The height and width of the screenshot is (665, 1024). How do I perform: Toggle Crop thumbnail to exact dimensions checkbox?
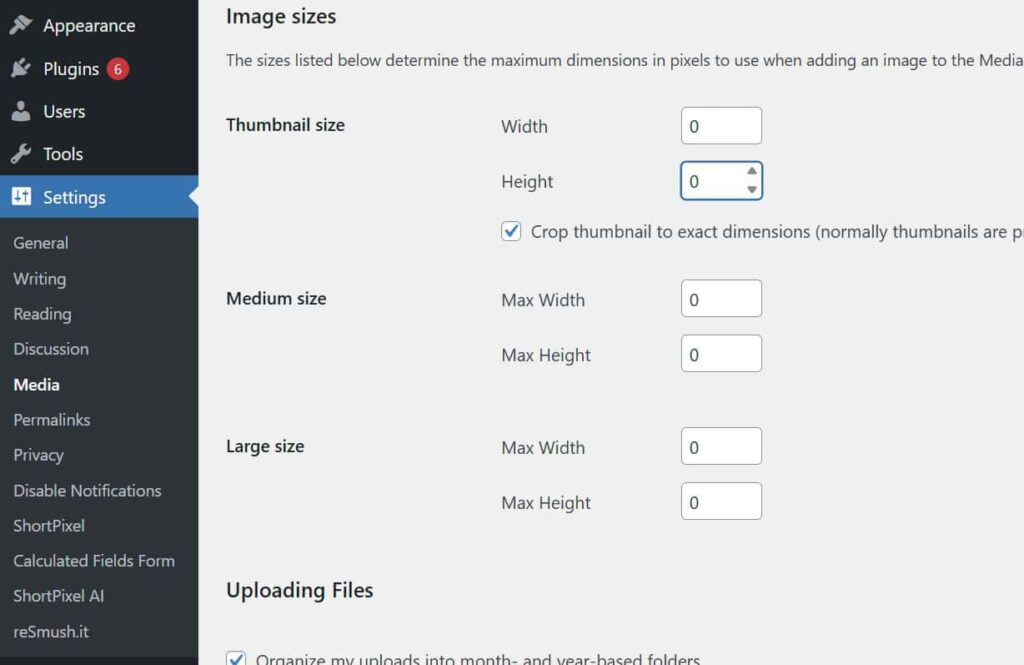pos(511,232)
